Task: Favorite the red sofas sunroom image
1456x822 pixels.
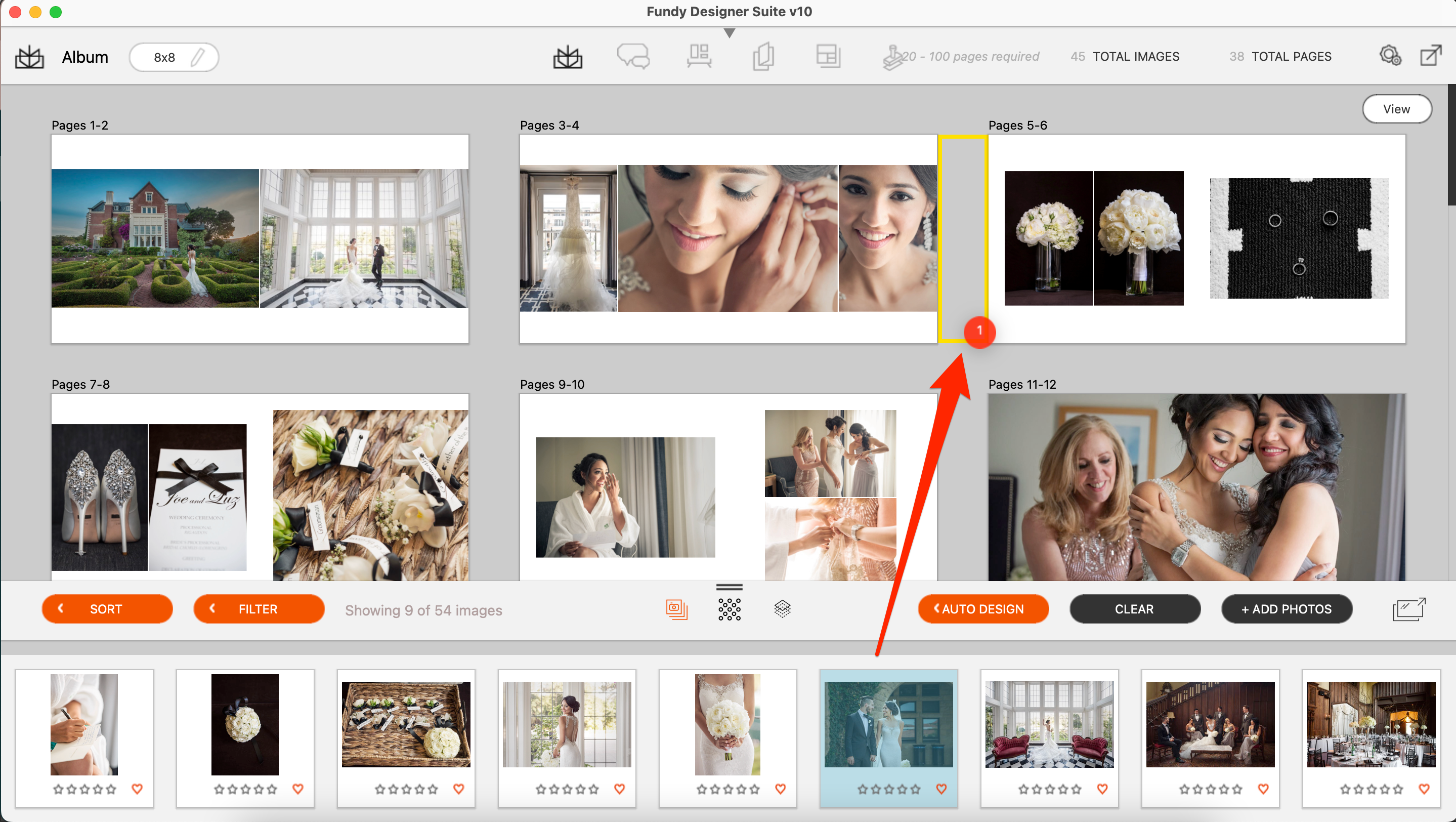Action: (1102, 788)
